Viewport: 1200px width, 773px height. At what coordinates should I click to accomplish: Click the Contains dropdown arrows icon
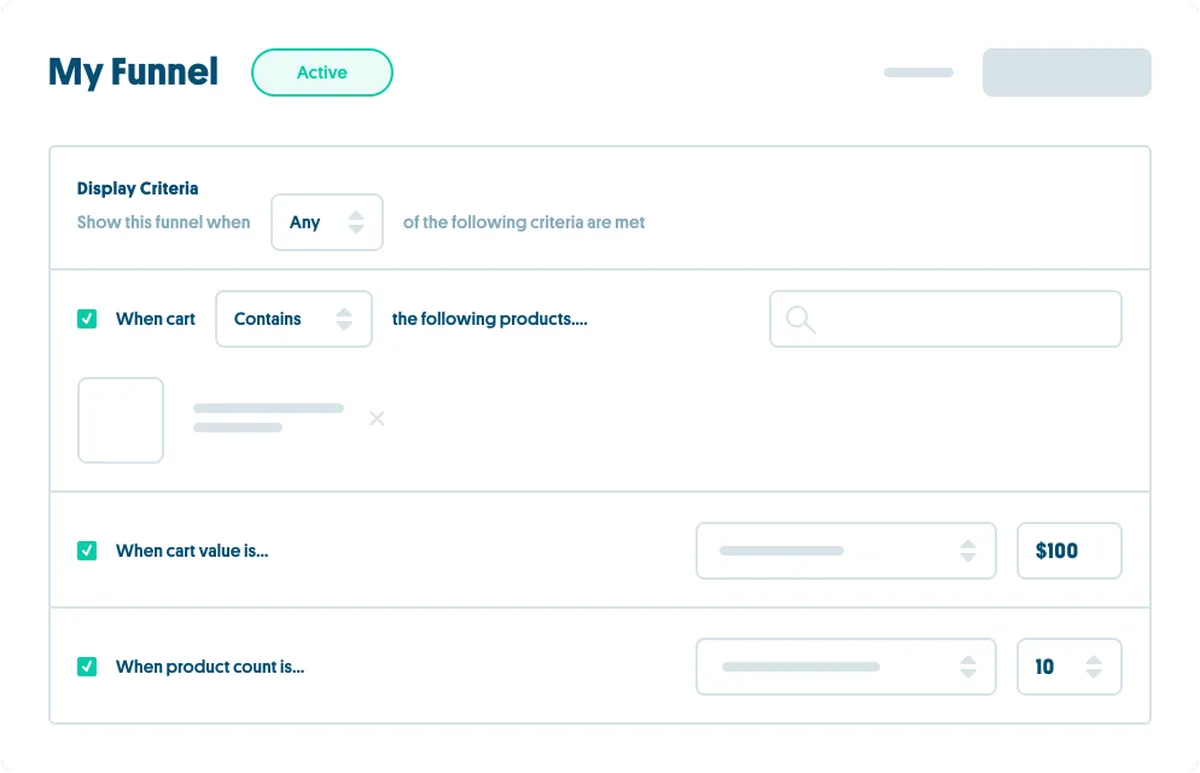(344, 319)
